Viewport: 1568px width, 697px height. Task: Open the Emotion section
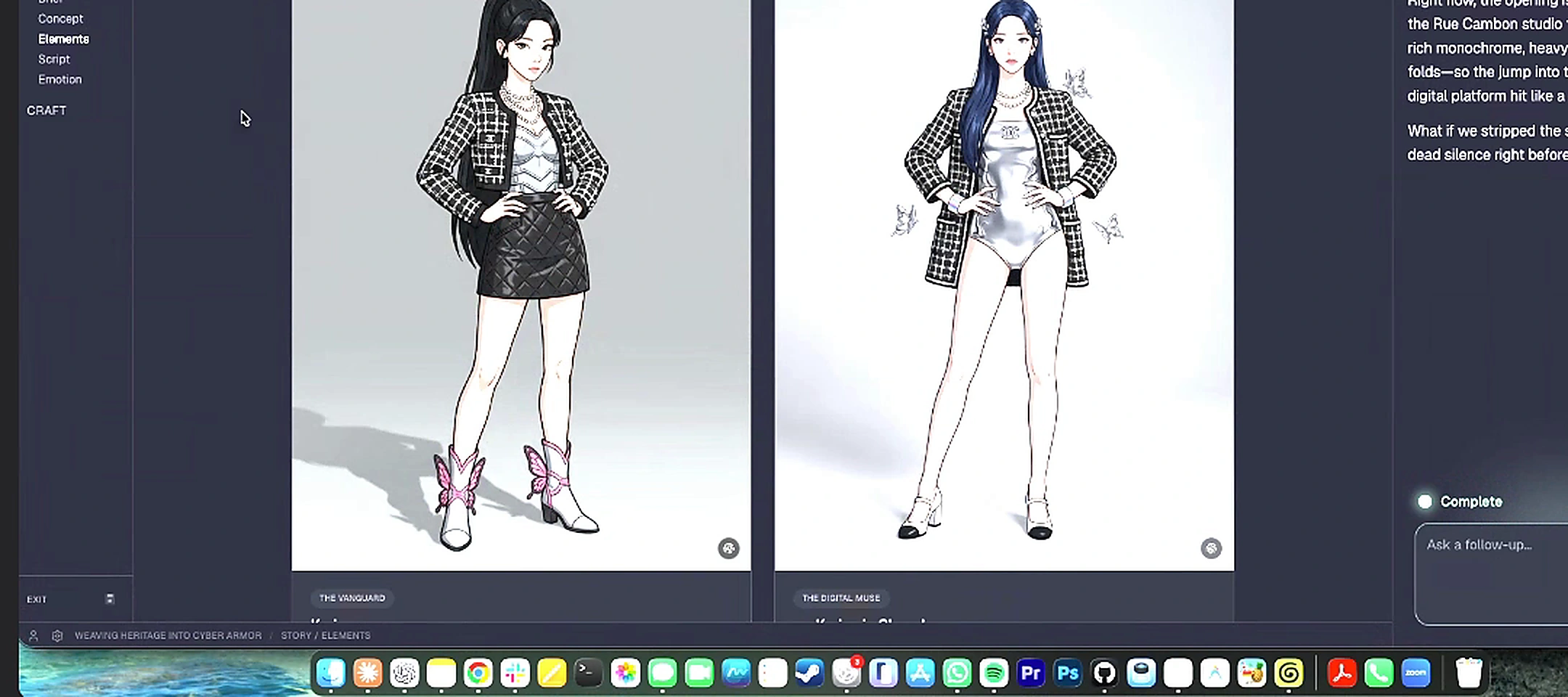pyautogui.click(x=60, y=80)
